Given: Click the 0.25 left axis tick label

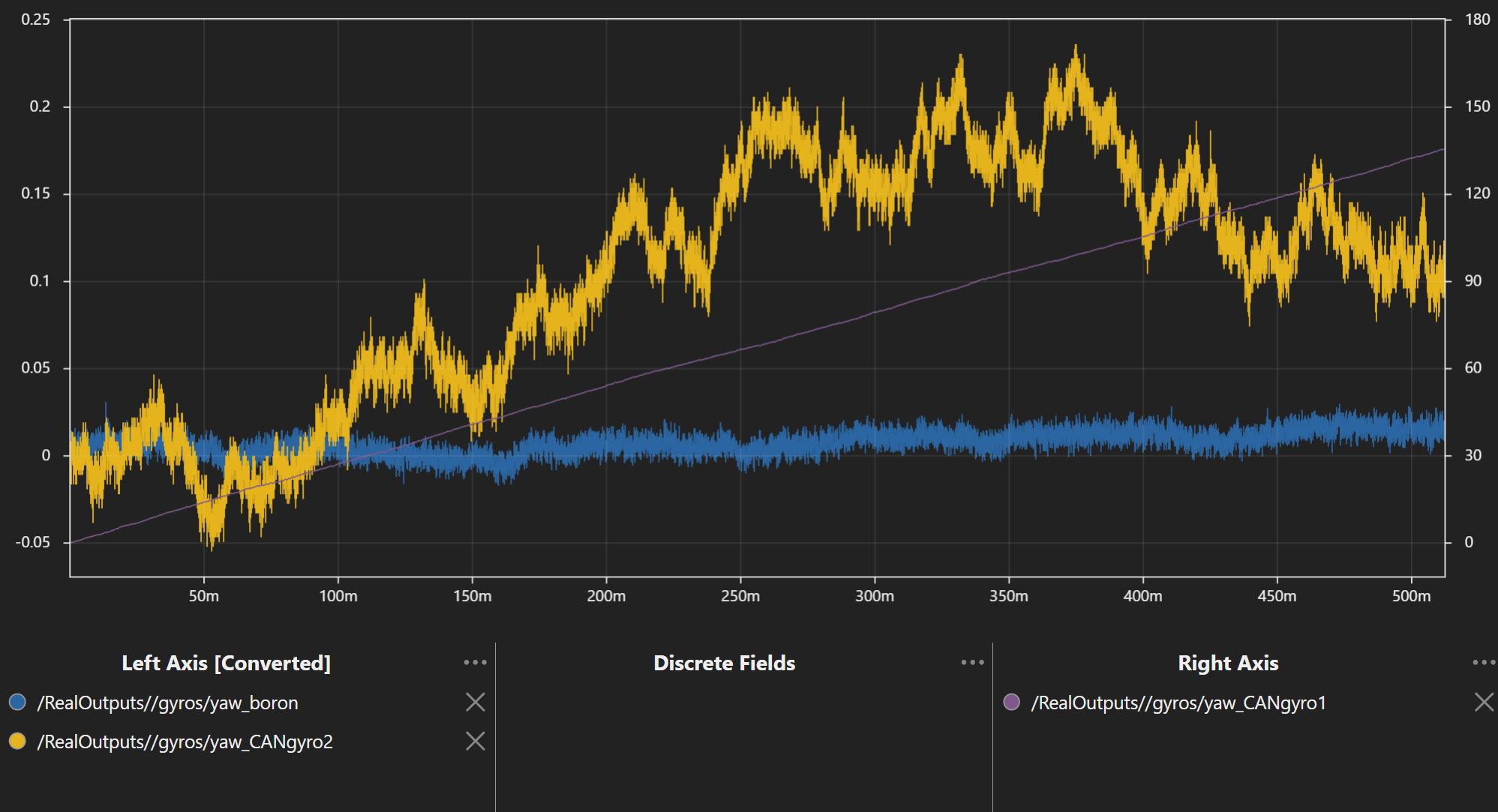Looking at the screenshot, I should point(35,19).
